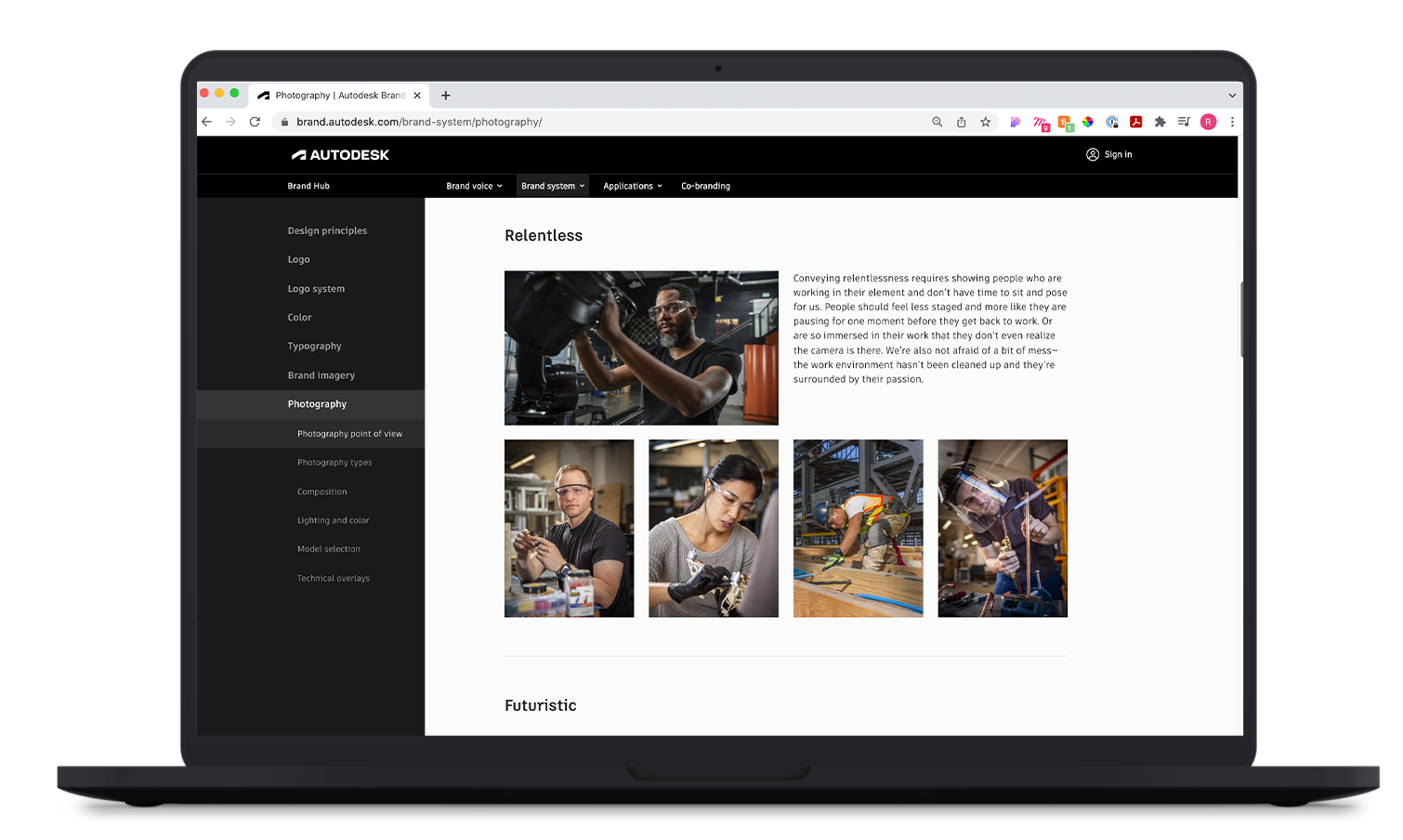The height and width of the screenshot is (840, 1403).
Task: Click the welder with face shield photo
Action: click(1002, 528)
